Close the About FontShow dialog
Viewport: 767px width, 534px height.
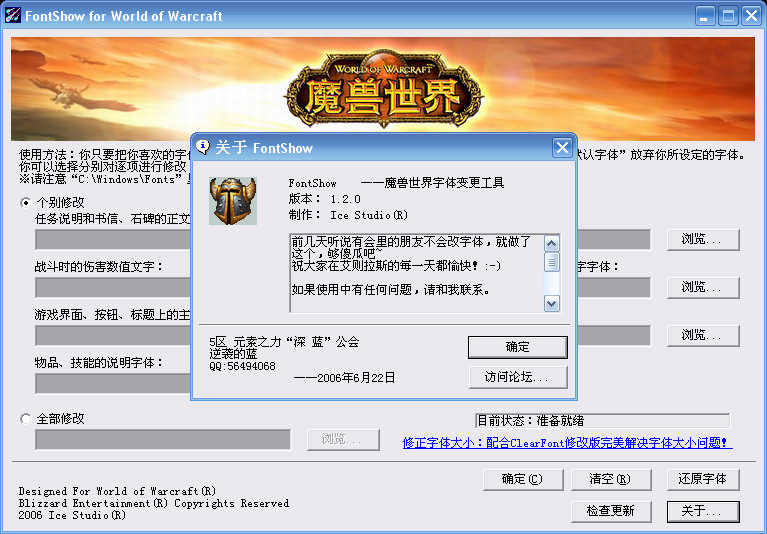[x=562, y=147]
